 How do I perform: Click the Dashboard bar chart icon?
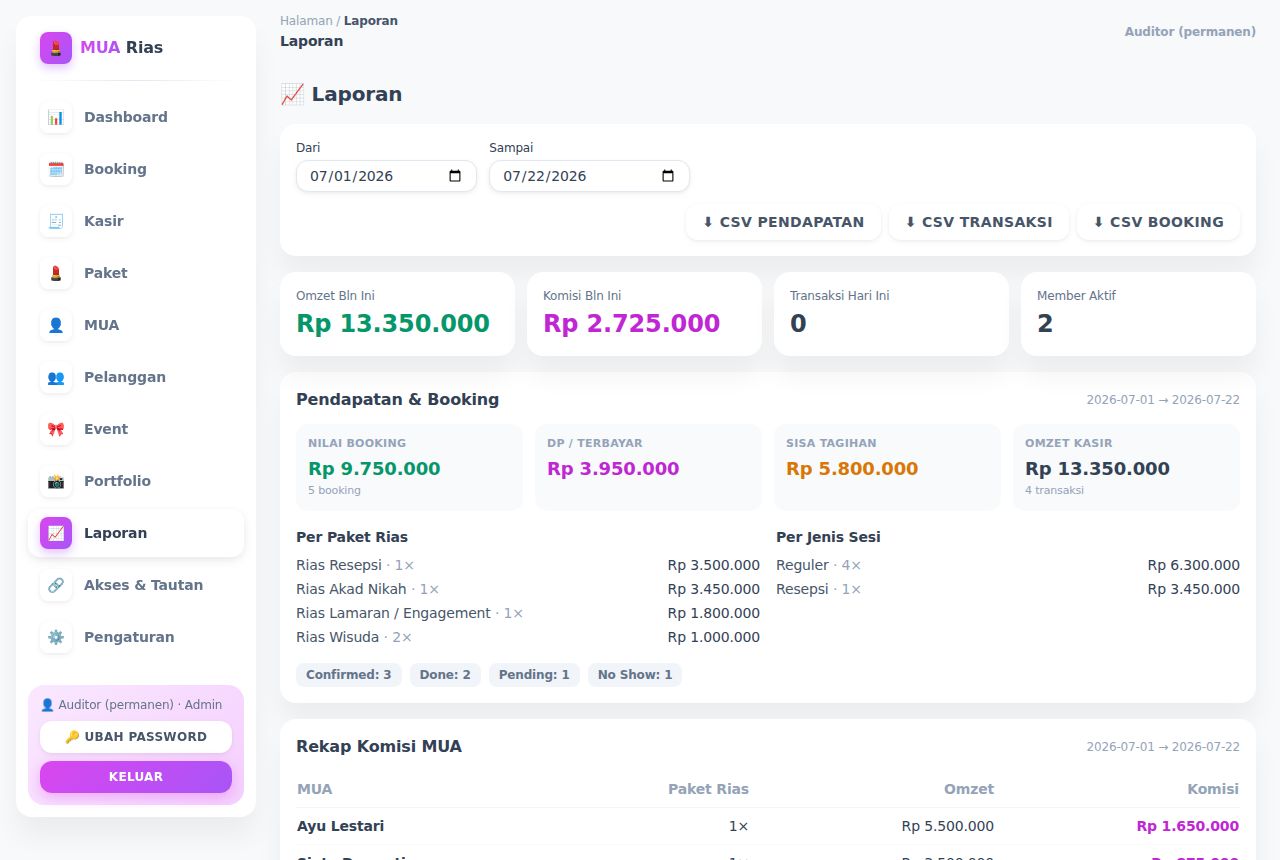tap(56, 117)
